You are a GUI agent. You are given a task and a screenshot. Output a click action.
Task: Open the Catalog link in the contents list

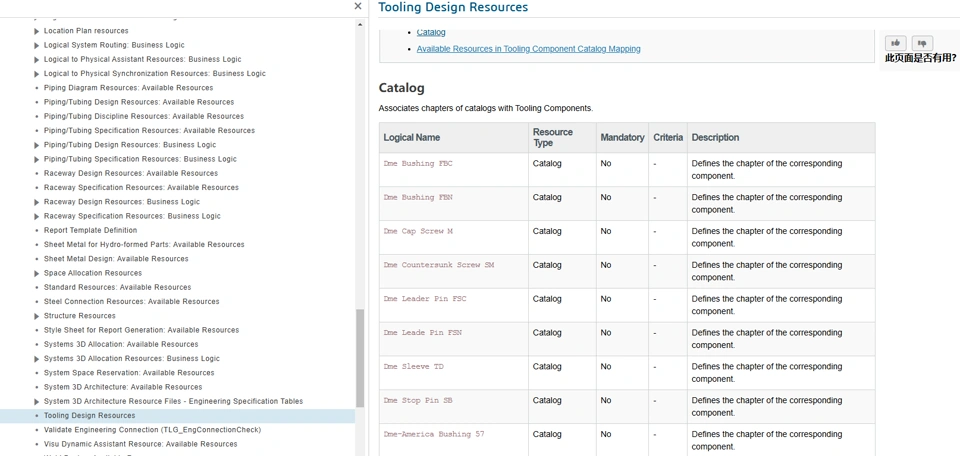coord(431,32)
